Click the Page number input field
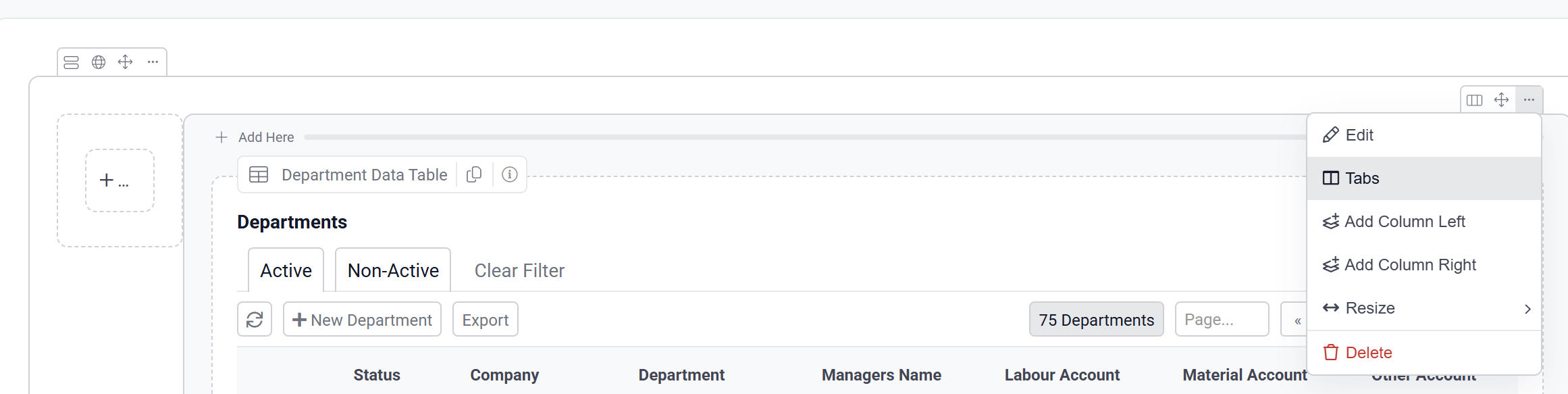1568x394 pixels. tap(1222, 320)
